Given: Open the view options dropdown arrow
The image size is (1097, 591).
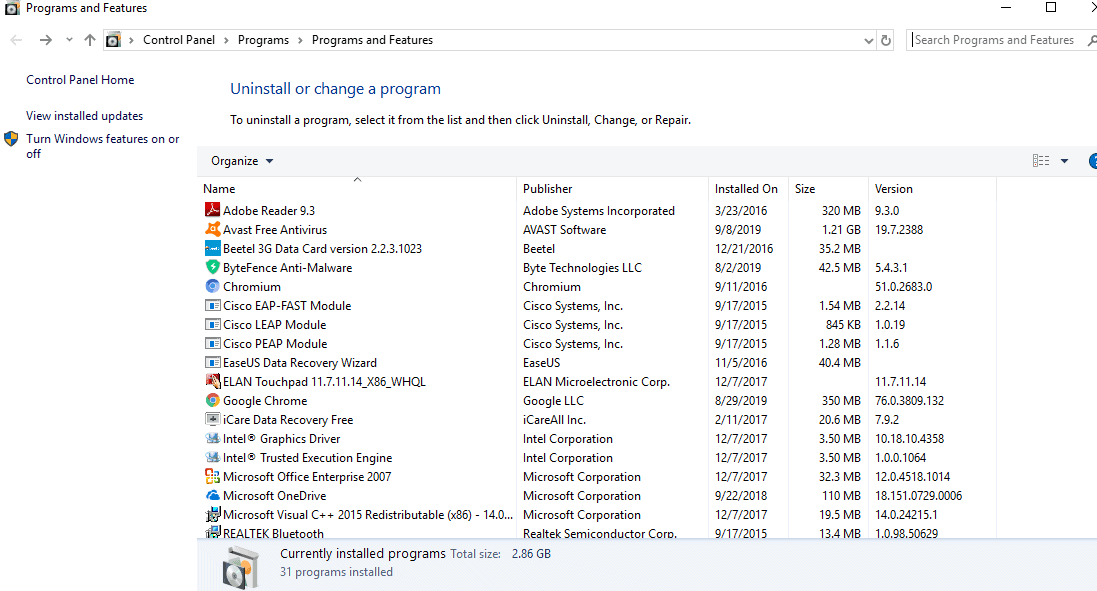Looking at the screenshot, I should 1064,161.
